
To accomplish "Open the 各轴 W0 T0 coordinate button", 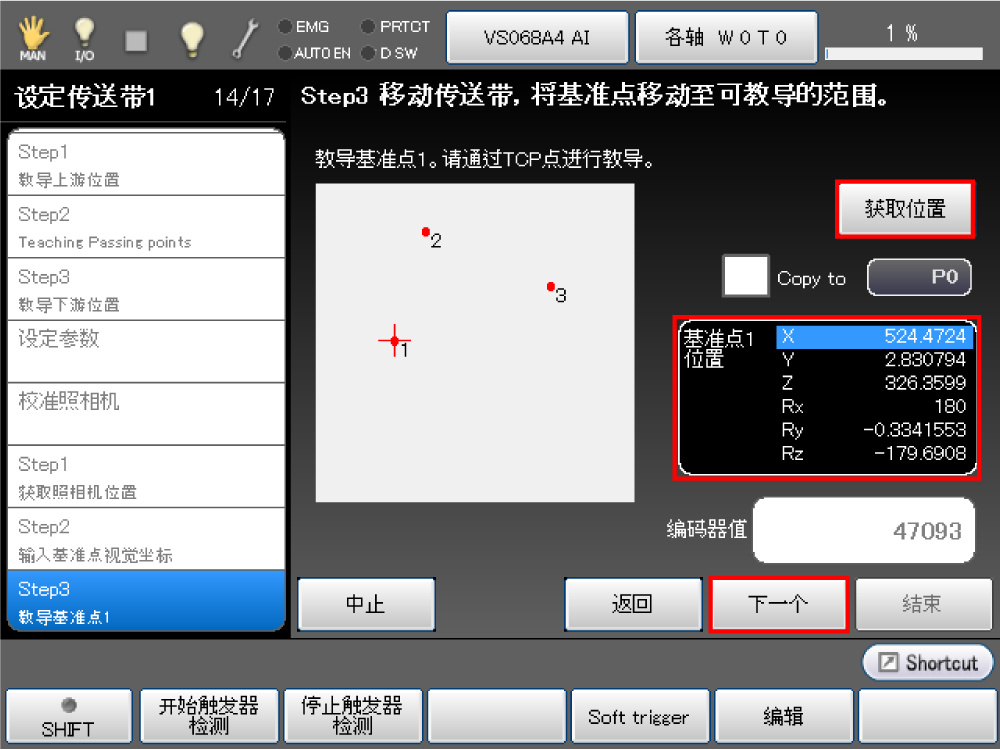I will coord(726,38).
